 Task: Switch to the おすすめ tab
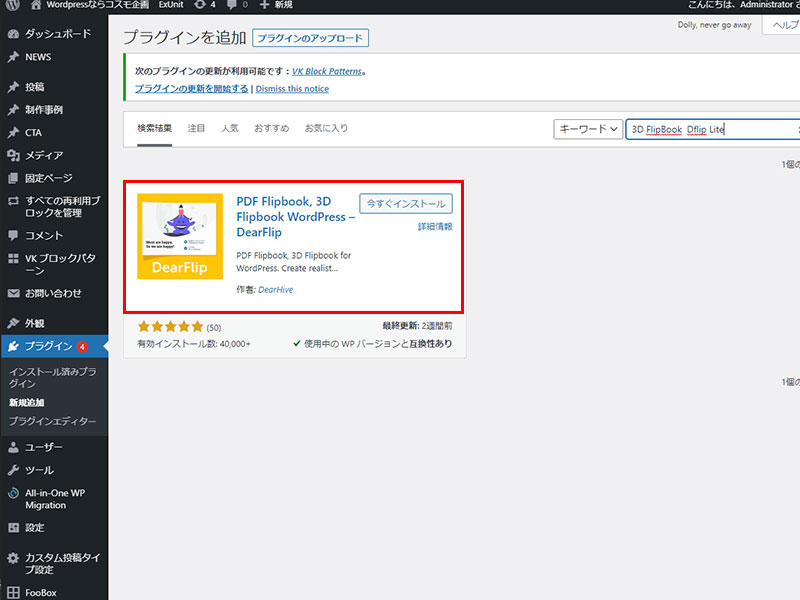tap(271, 129)
